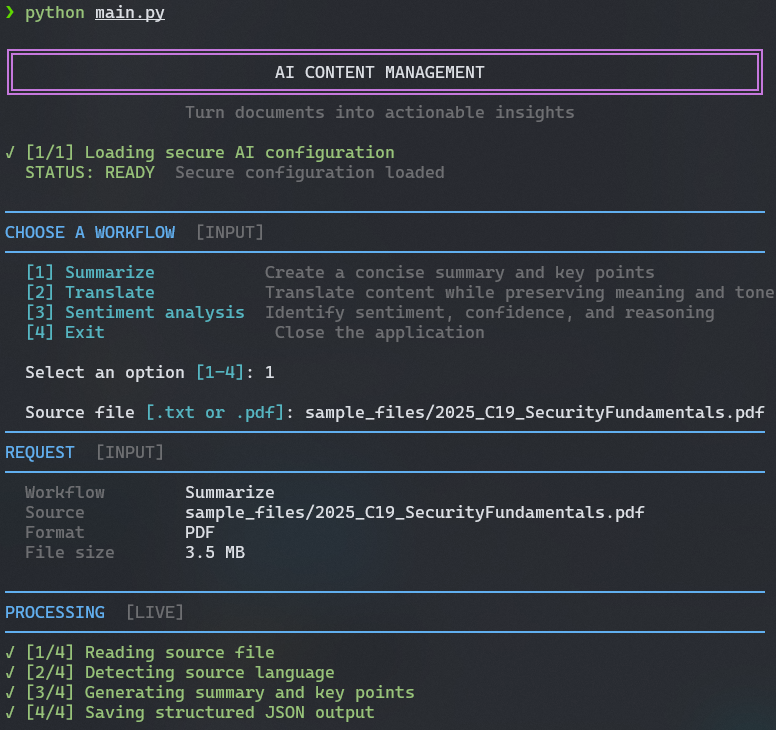This screenshot has height=730, width=776.
Task: Click the 'PDF' format value
Action: (x=200, y=532)
